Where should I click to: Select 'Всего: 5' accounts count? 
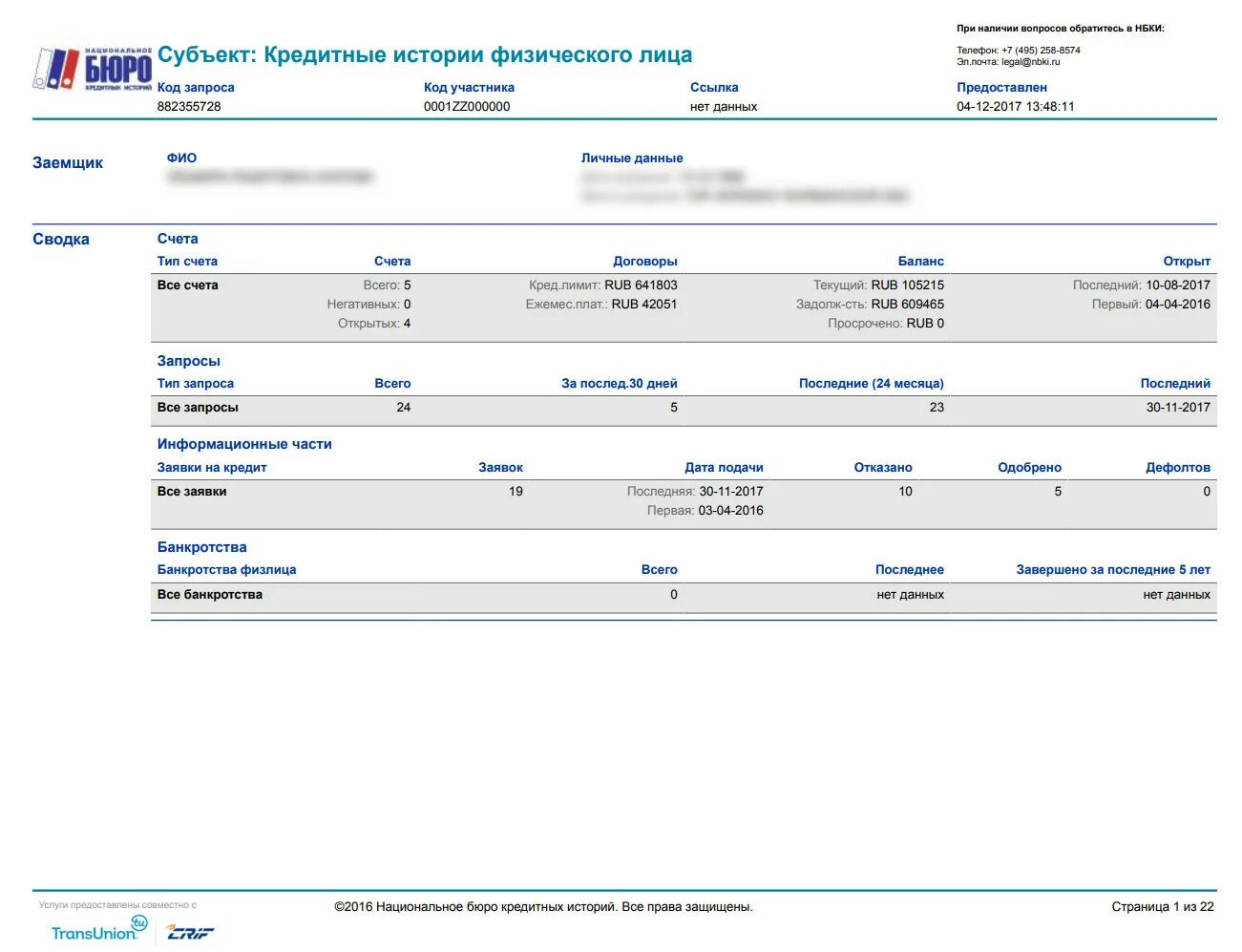[387, 285]
